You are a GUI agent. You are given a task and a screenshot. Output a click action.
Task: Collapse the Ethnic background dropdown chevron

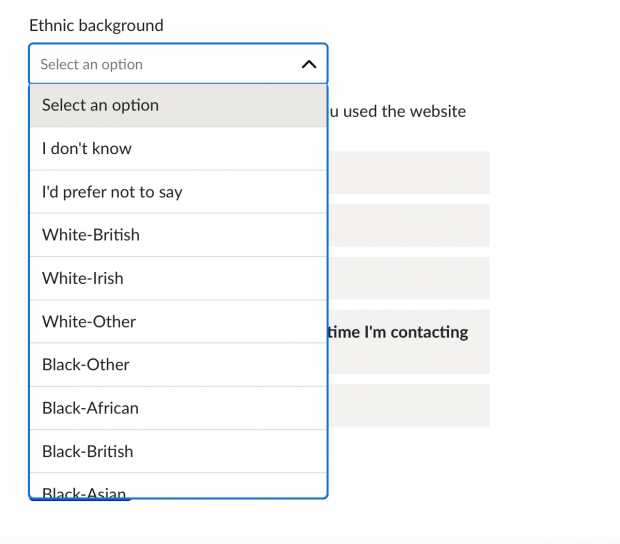point(309,64)
